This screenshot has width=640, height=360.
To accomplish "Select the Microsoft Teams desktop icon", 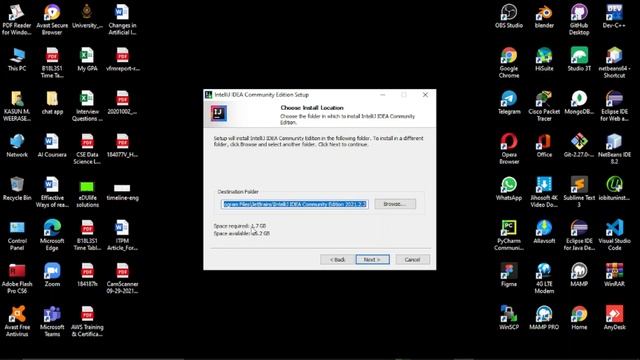I will 52,321.
